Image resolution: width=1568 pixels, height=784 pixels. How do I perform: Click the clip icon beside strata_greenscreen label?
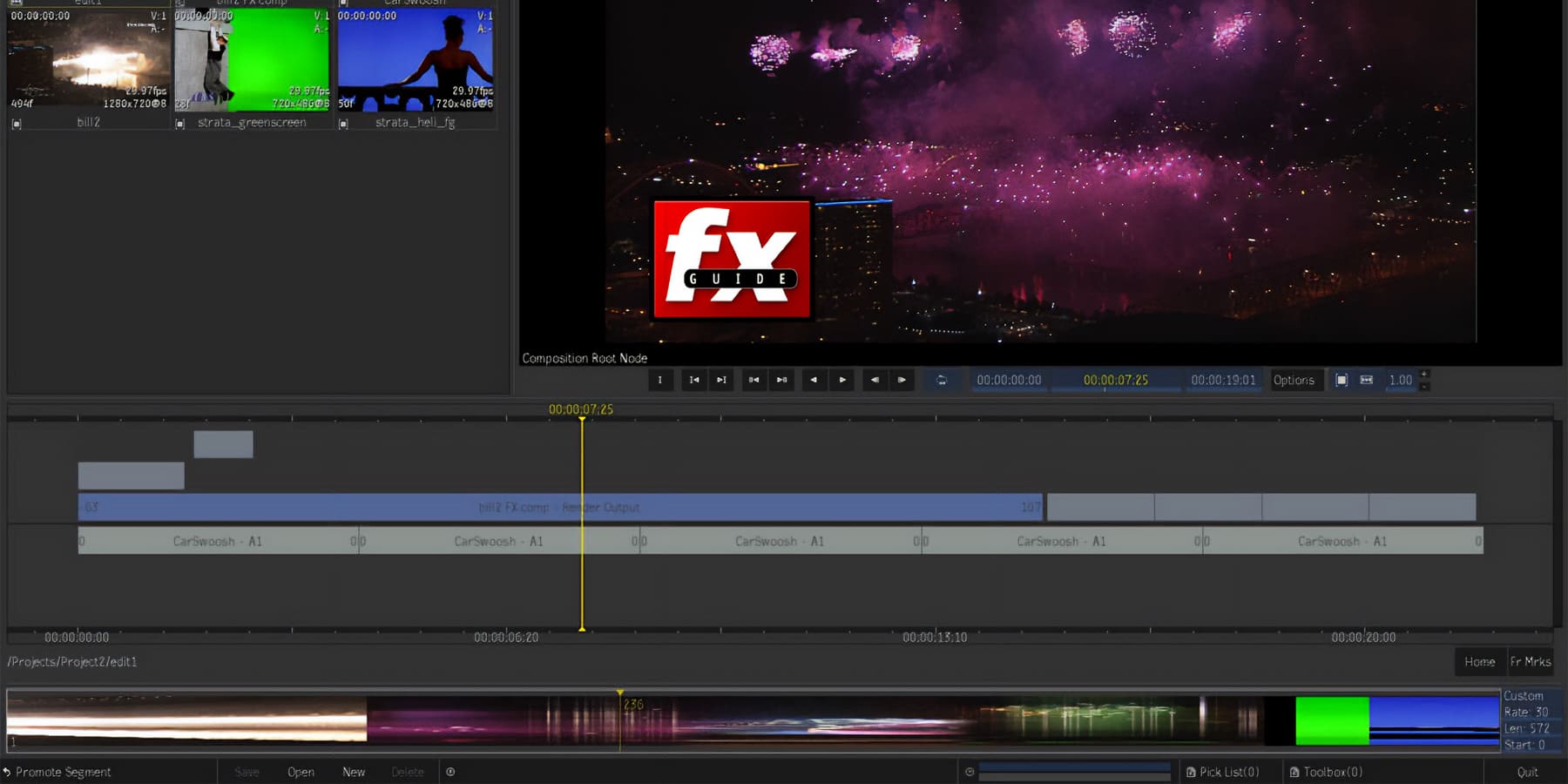pyautogui.click(x=180, y=124)
